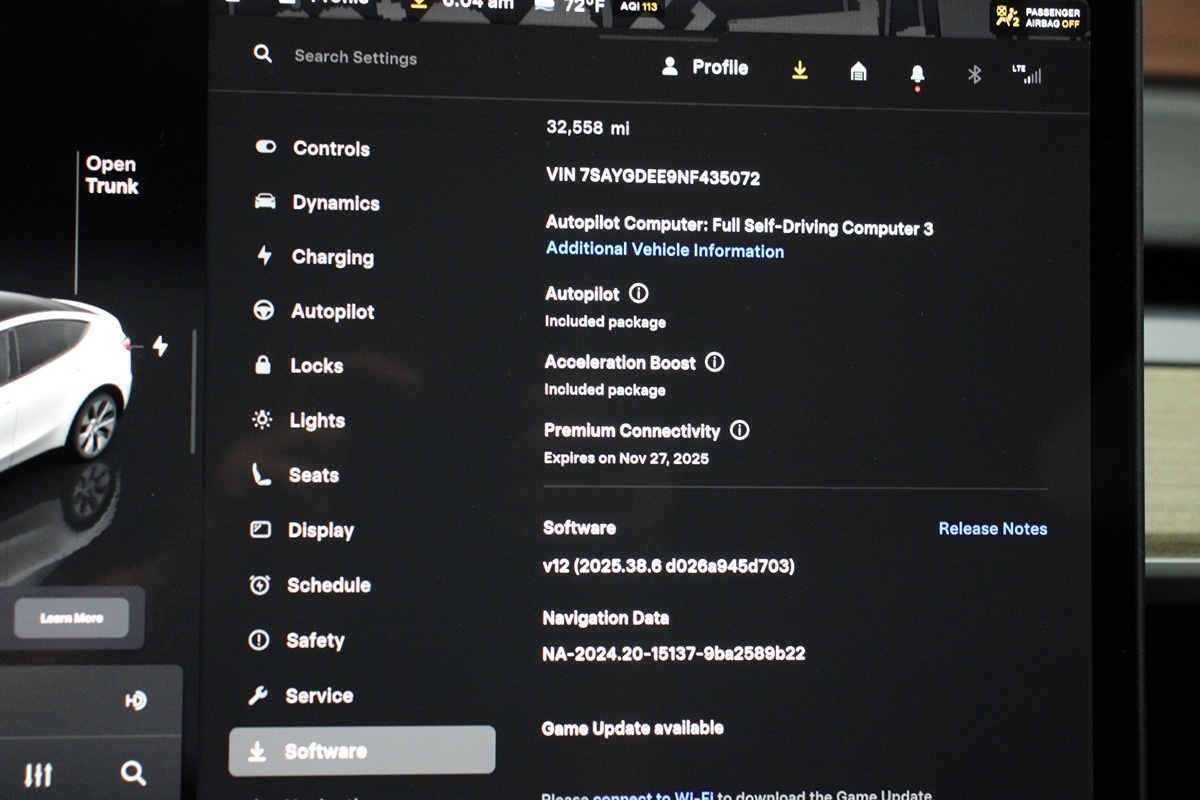Screen dimensions: 1200x800
Task: Open the Controls settings section
Action: coord(330,149)
